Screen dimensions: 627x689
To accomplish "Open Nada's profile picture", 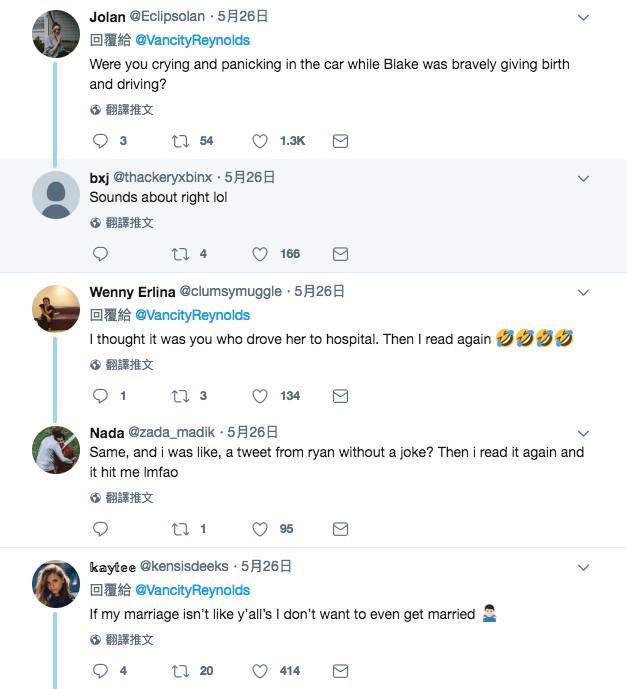I will (56, 448).
